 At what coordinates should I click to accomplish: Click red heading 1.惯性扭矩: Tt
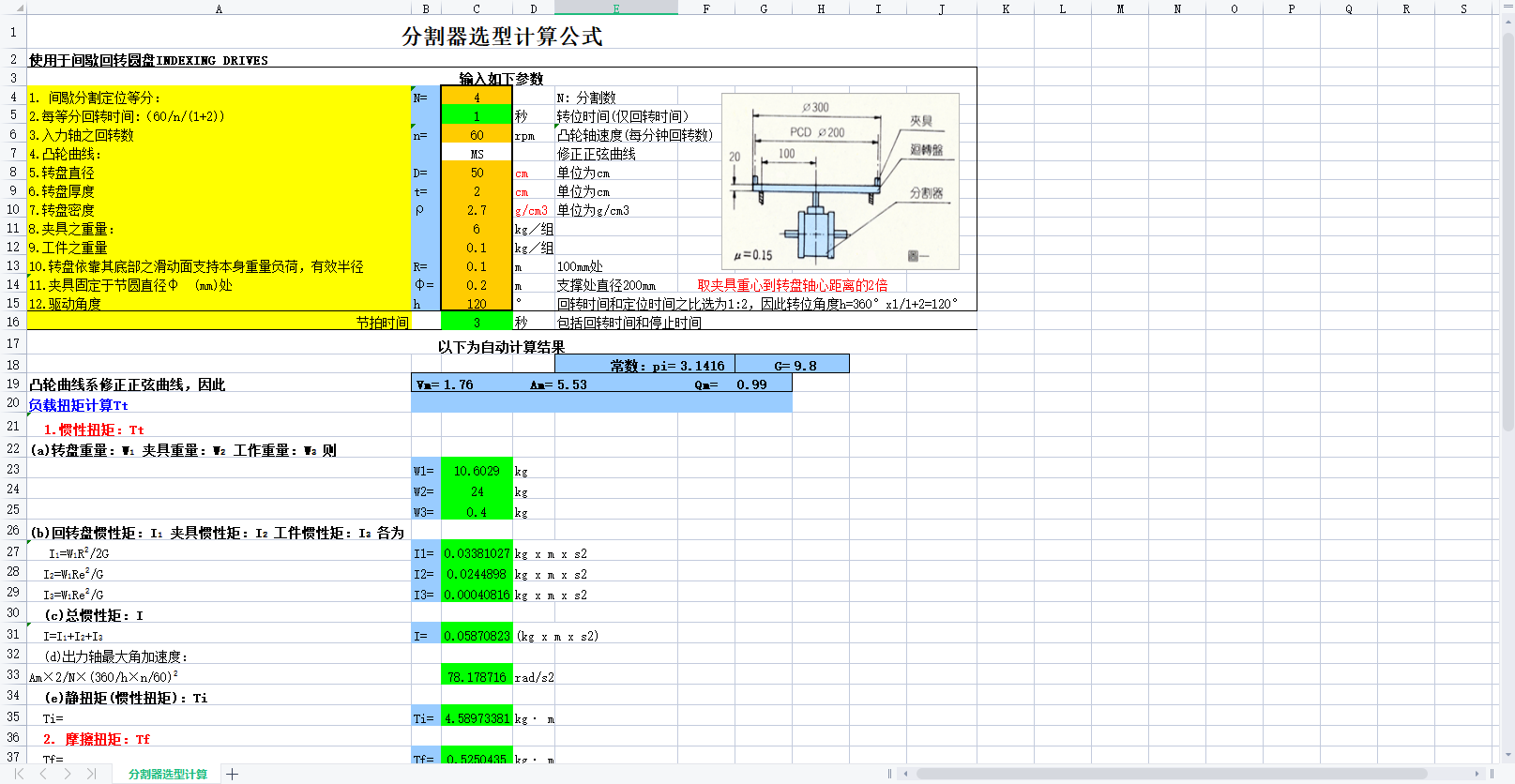[94, 430]
